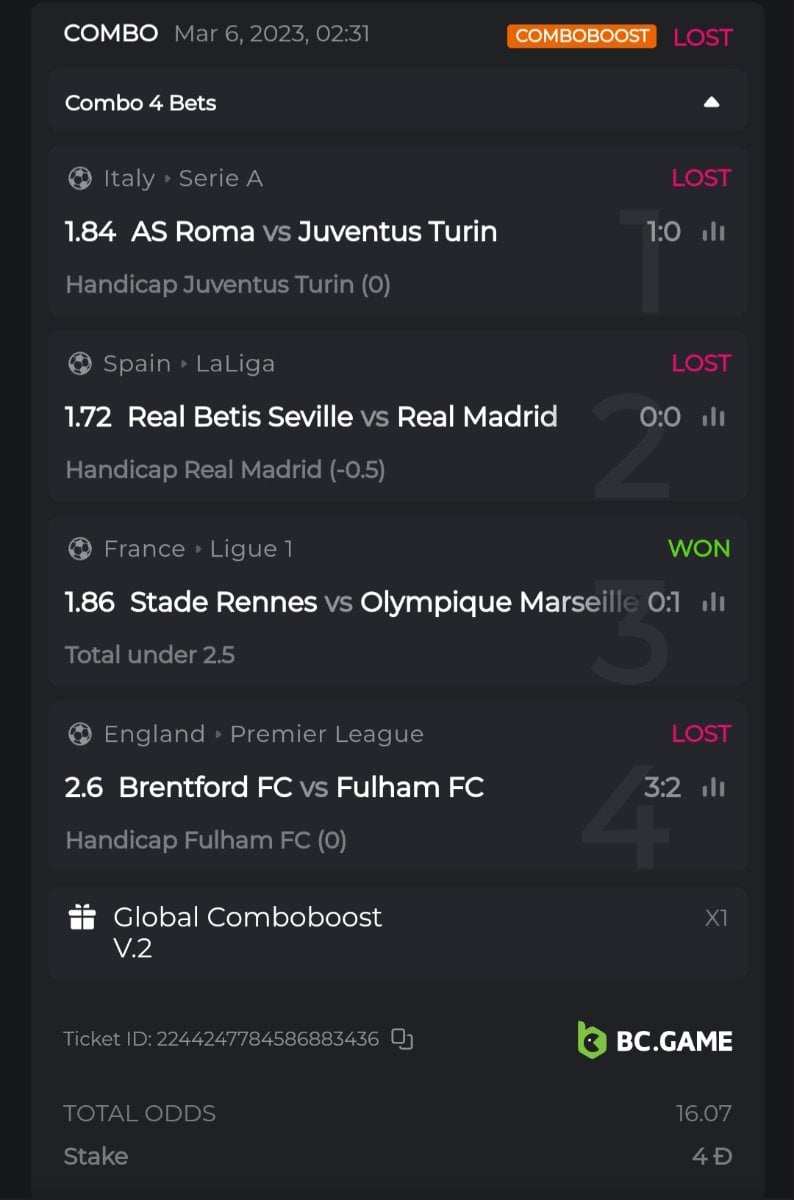Select the Real Betis Seville vs Real Madrid match

(342, 417)
